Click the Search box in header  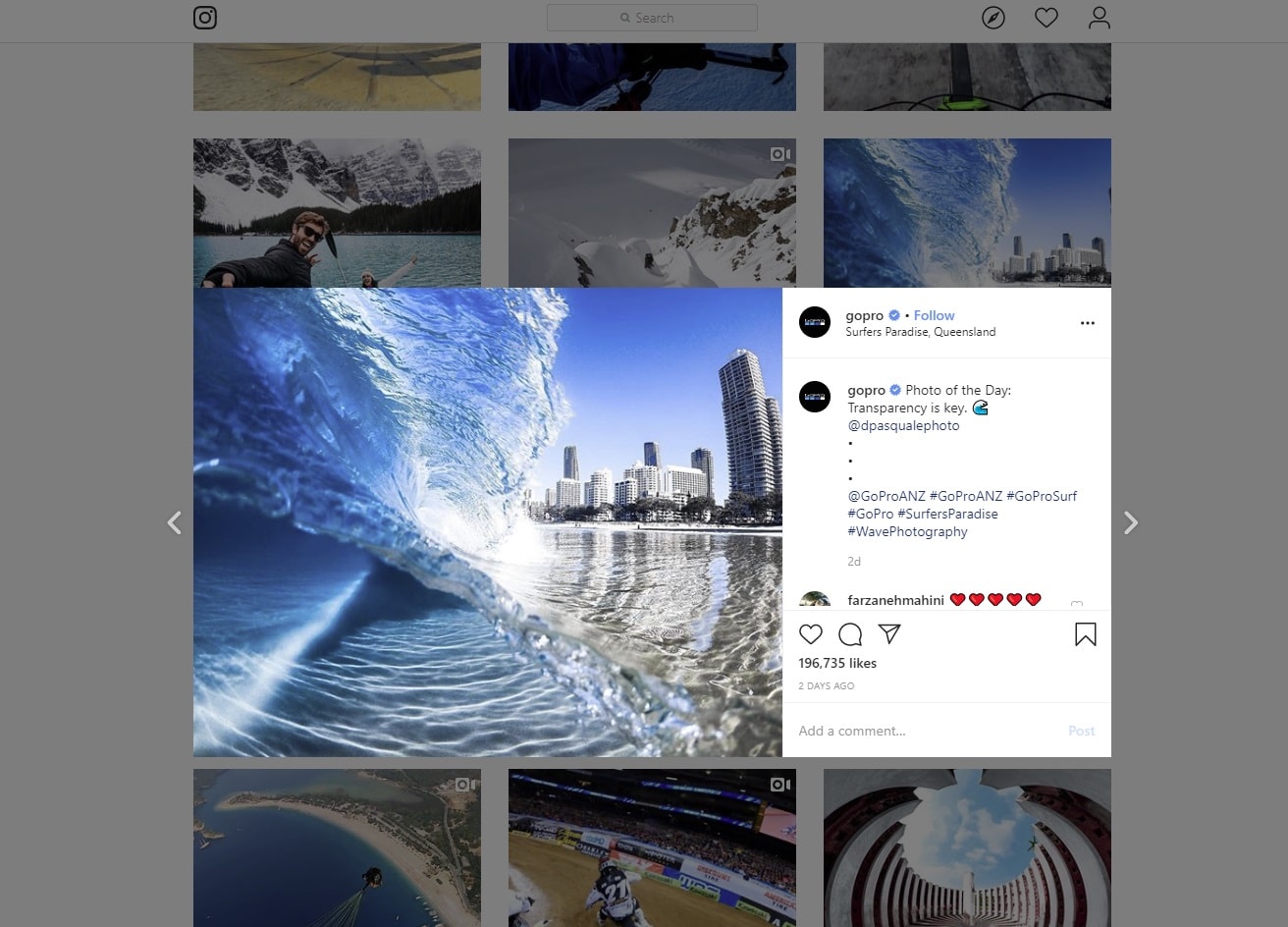[652, 18]
